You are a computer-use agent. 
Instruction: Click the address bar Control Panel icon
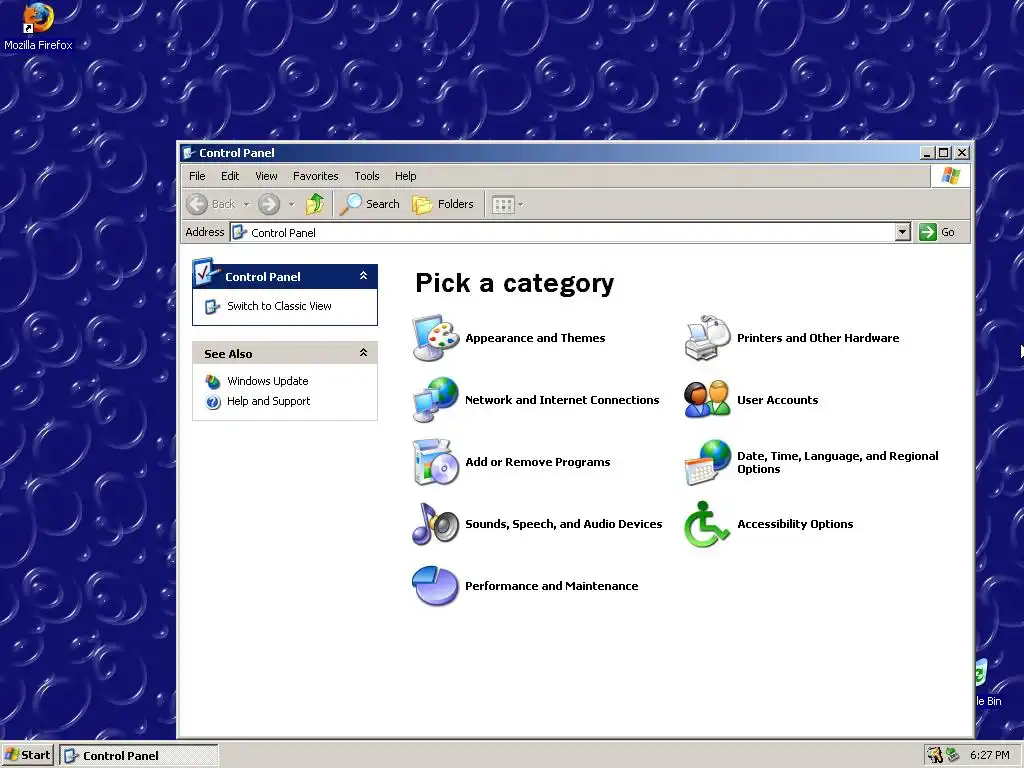pyautogui.click(x=240, y=232)
